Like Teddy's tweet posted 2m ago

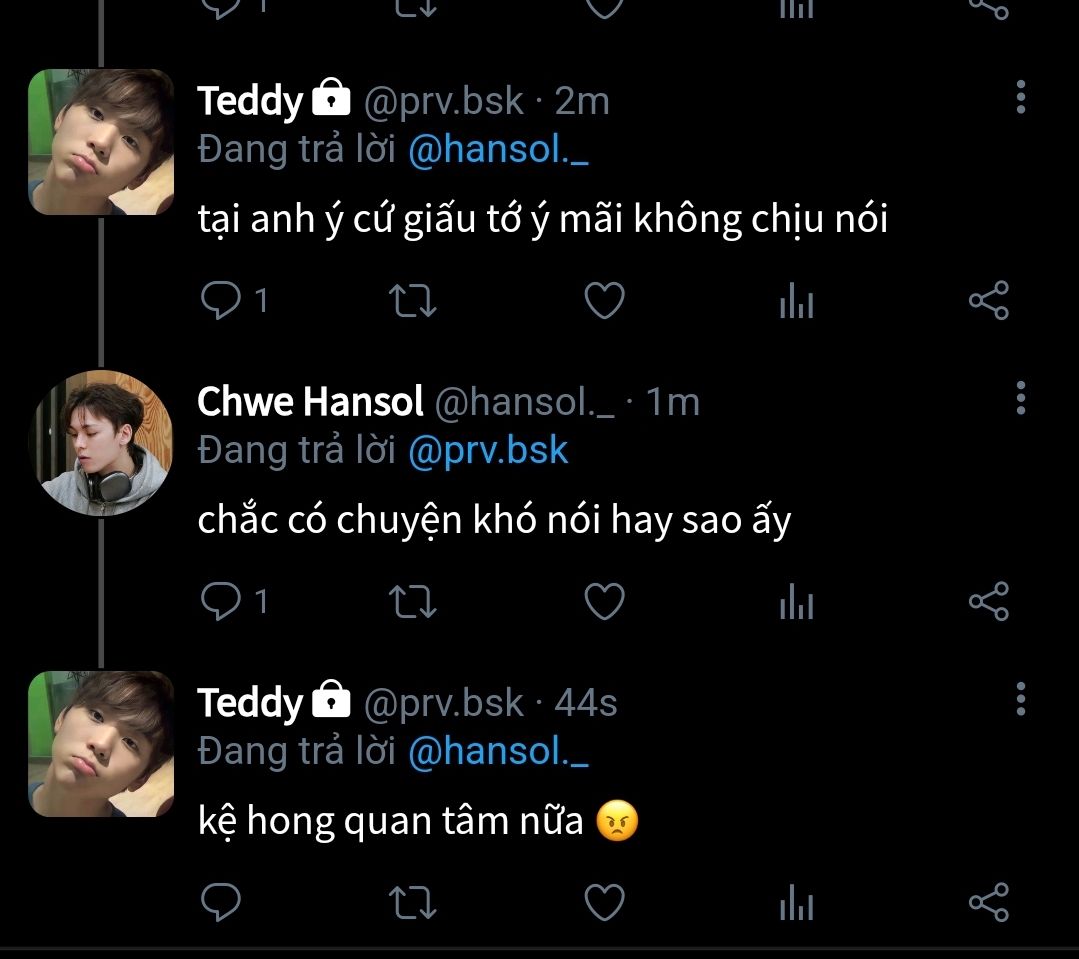pyautogui.click(x=604, y=300)
